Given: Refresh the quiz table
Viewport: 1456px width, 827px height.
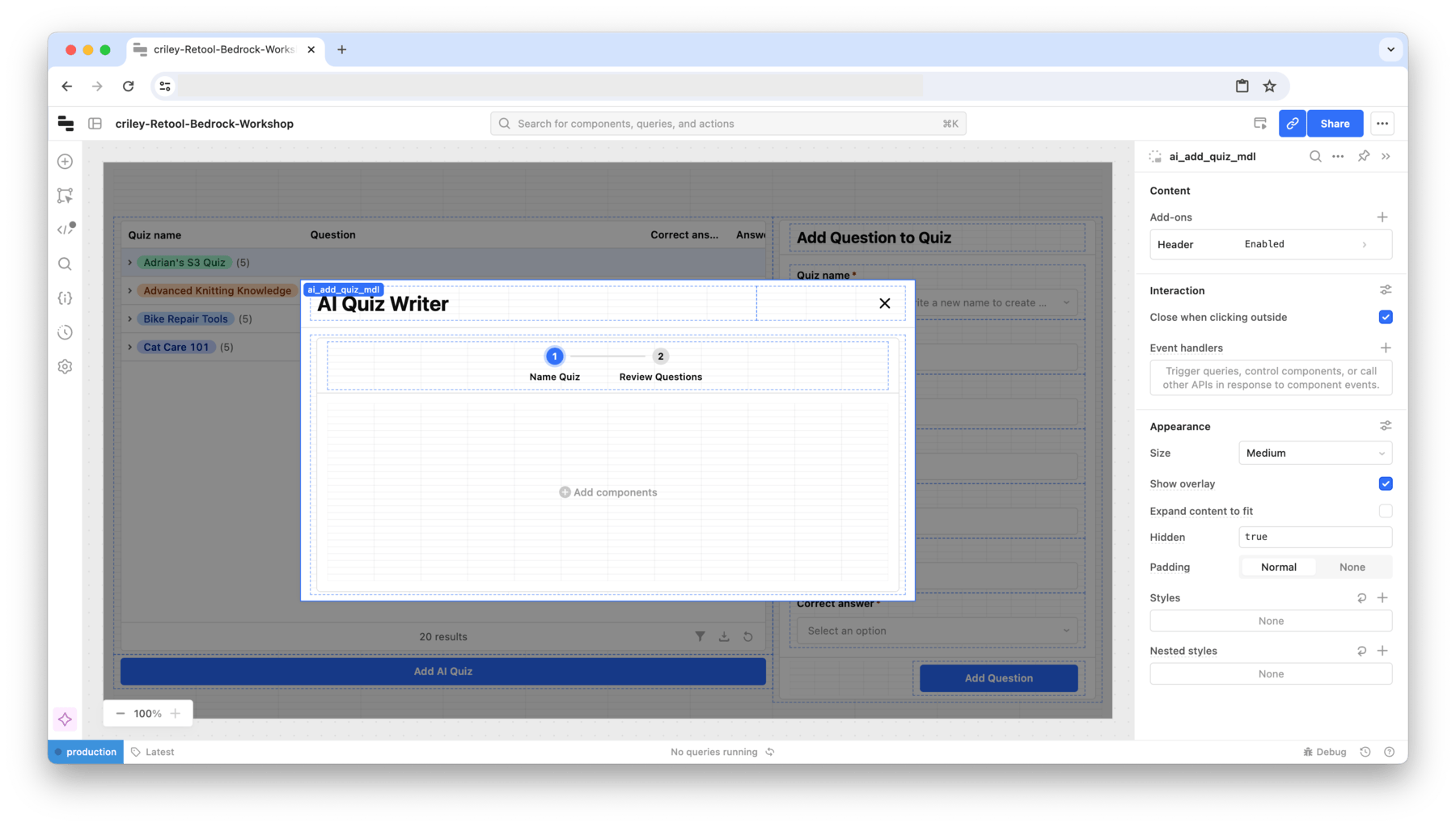Looking at the screenshot, I should (748, 637).
